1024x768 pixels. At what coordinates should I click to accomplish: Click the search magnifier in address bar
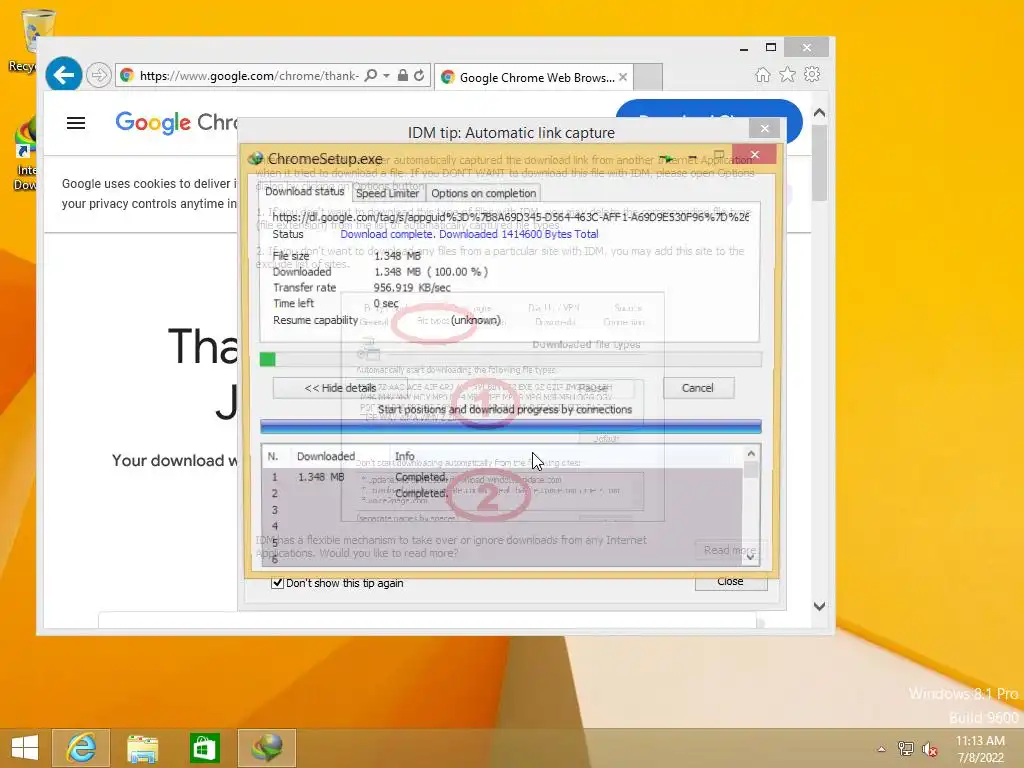point(370,76)
